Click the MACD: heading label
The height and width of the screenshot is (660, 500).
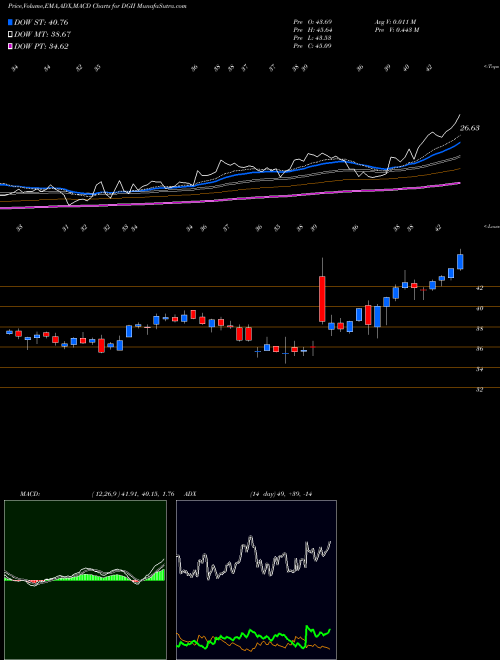pos(29,494)
